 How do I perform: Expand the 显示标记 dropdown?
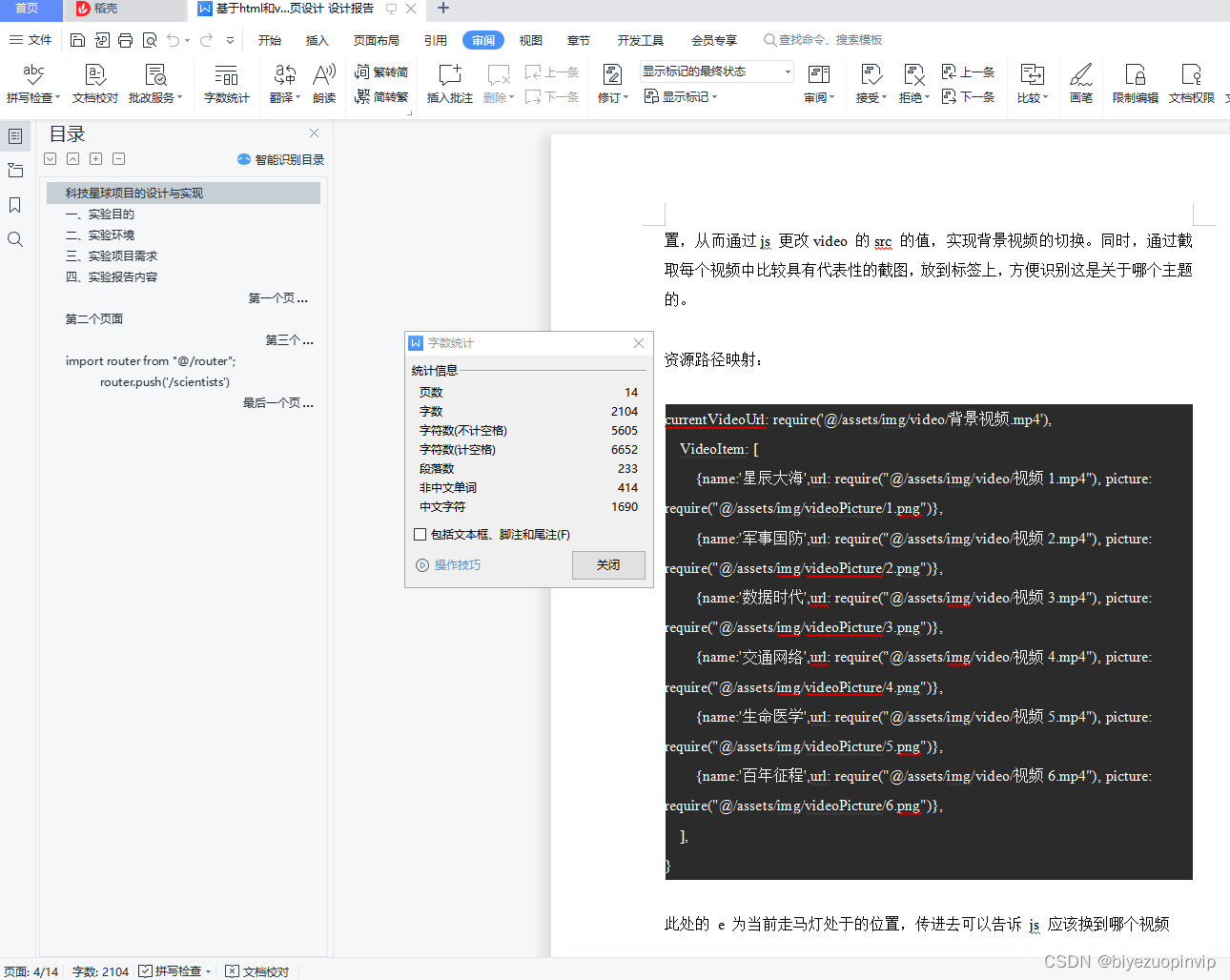coord(681,97)
